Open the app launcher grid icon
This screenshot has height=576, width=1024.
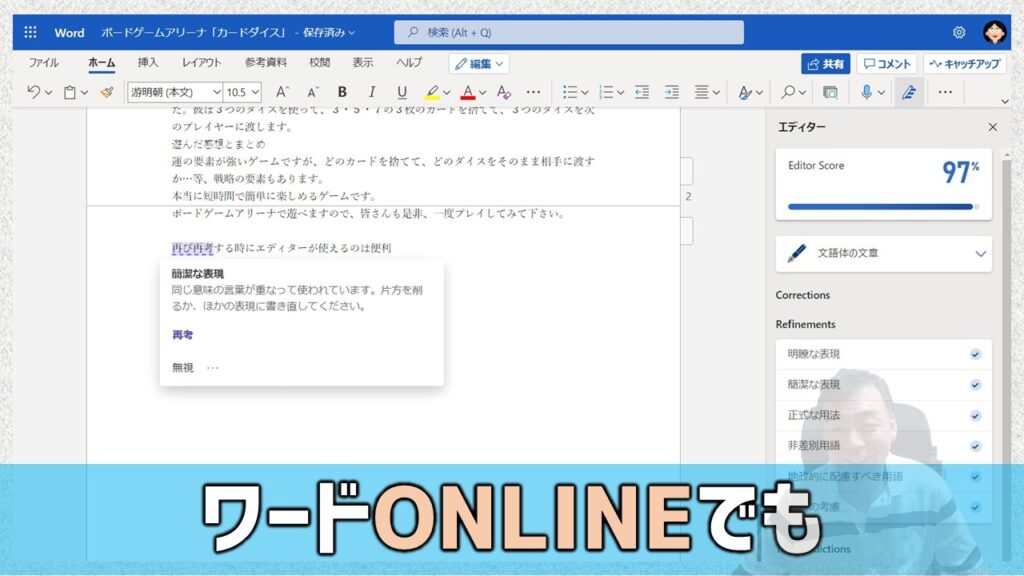(x=30, y=32)
